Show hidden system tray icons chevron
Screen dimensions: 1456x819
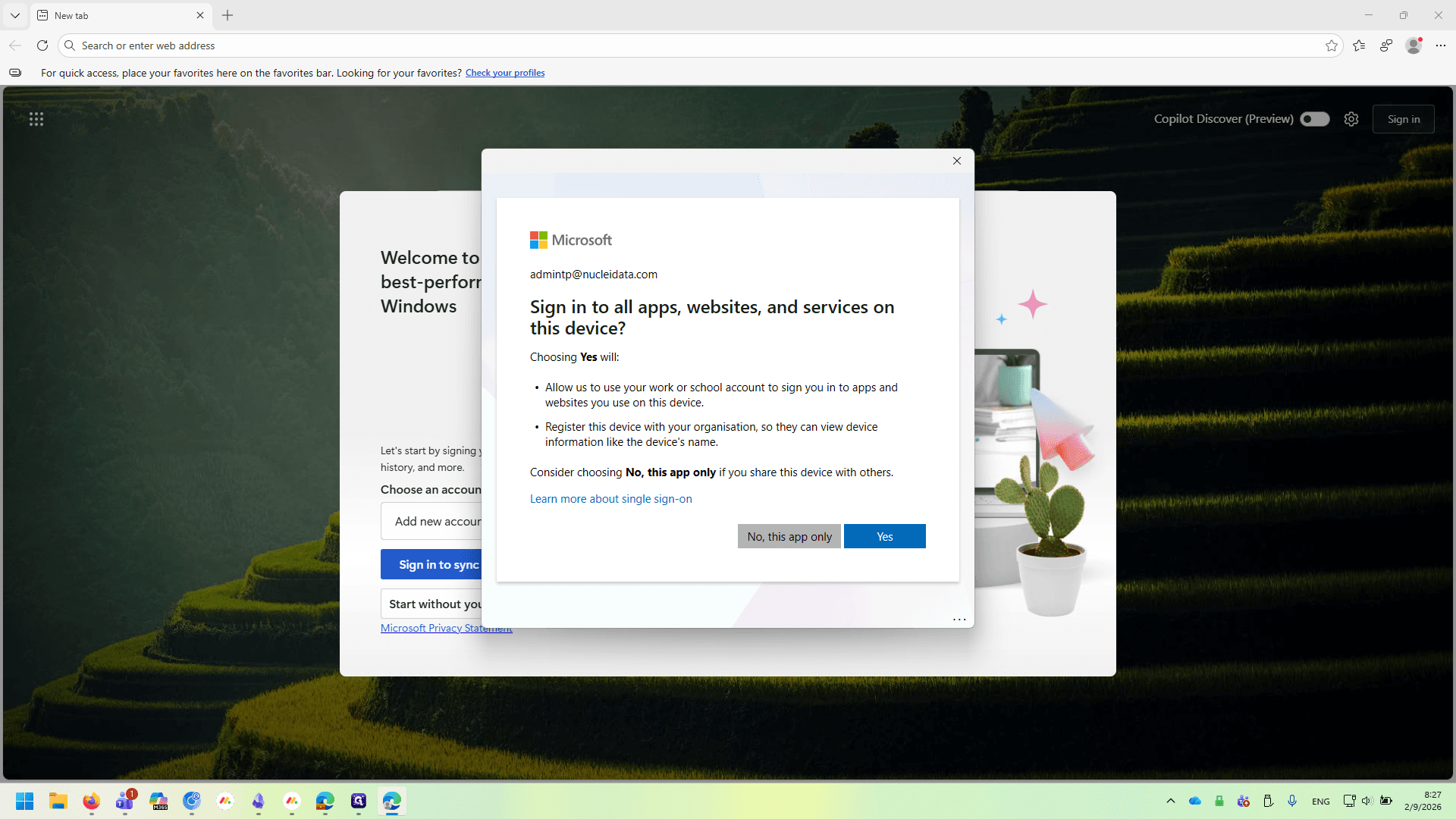pyautogui.click(x=1171, y=801)
